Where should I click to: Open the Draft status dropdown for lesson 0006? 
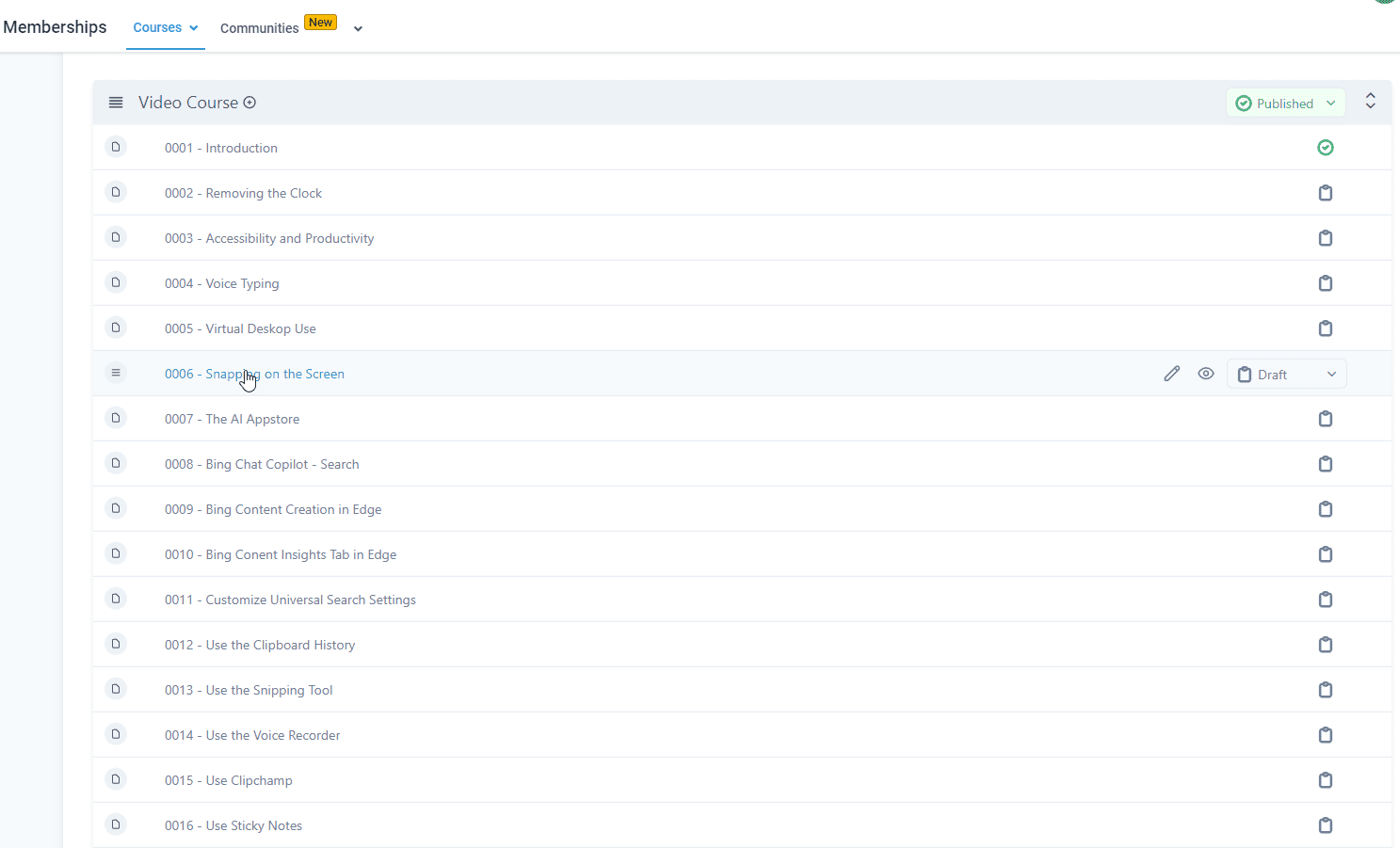1286,375
